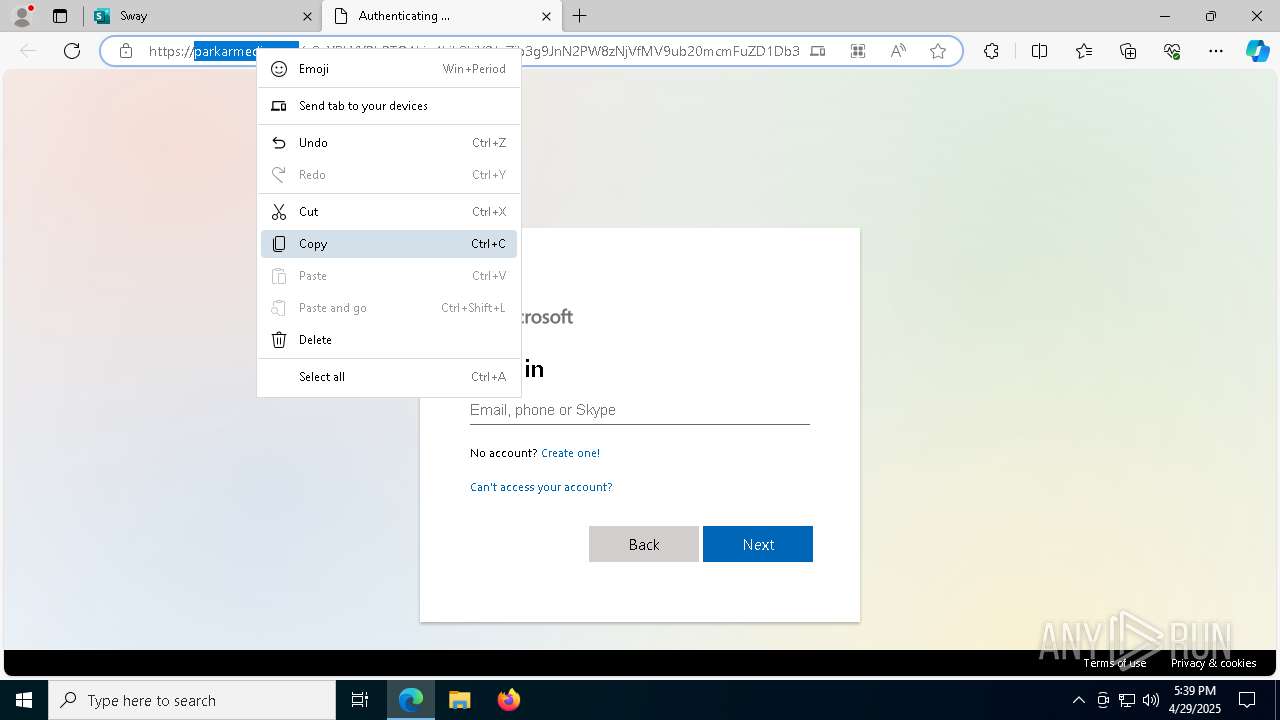The image size is (1280, 720).
Task: Start Read aloud from address bar
Action: 898,51
